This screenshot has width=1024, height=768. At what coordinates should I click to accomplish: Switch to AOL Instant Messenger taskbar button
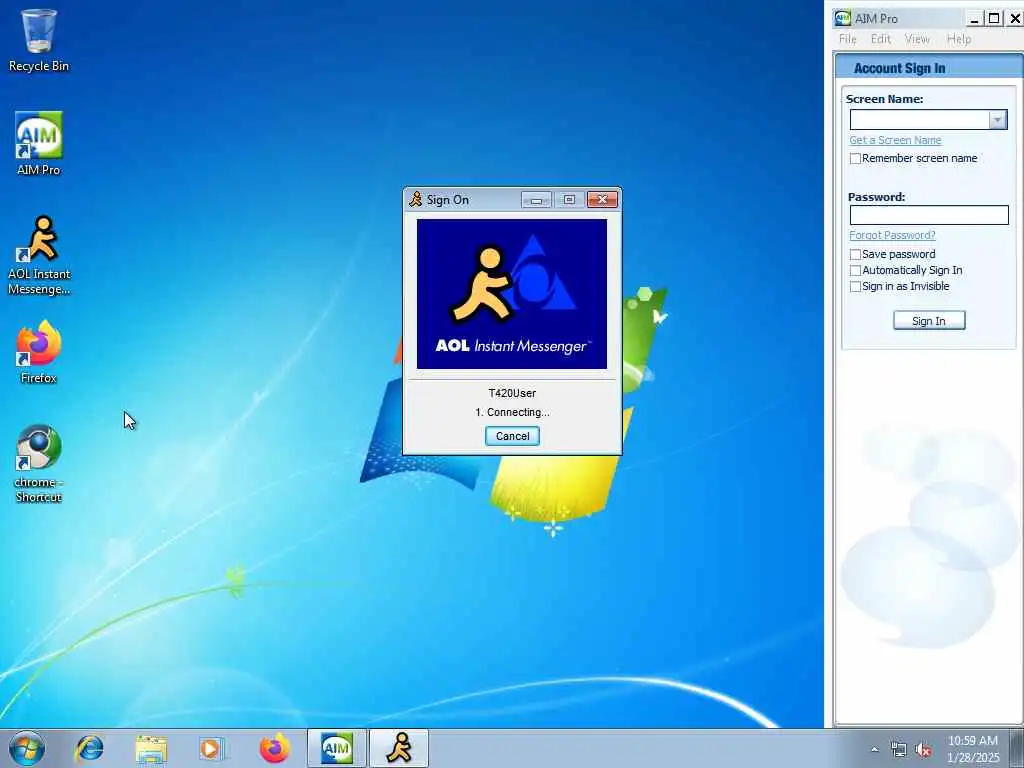399,748
